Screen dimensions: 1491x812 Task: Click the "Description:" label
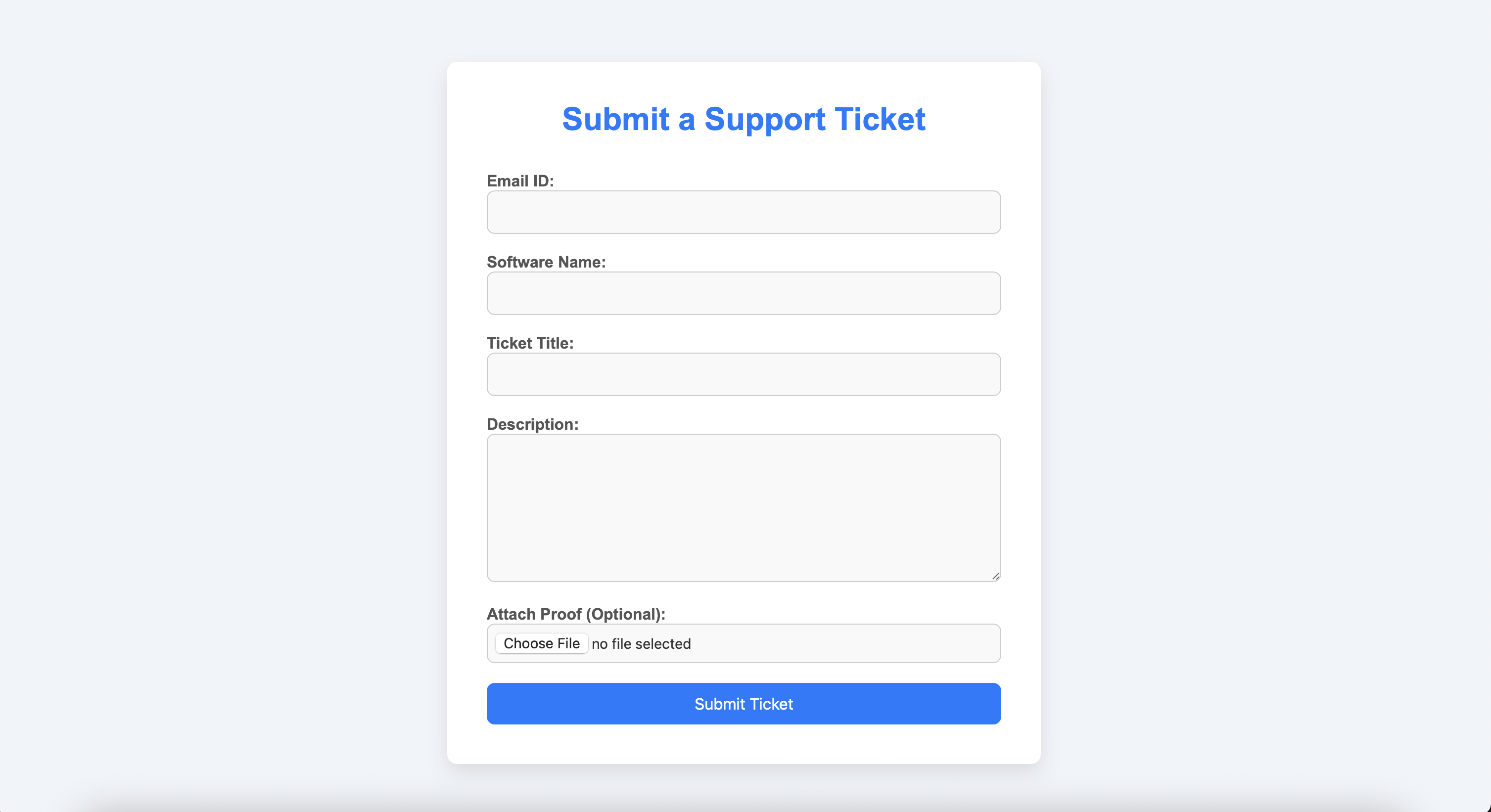pos(532,424)
